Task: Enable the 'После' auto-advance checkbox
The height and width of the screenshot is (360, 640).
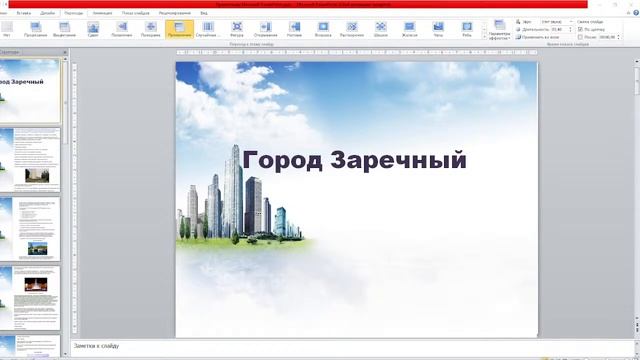Action: (580, 37)
